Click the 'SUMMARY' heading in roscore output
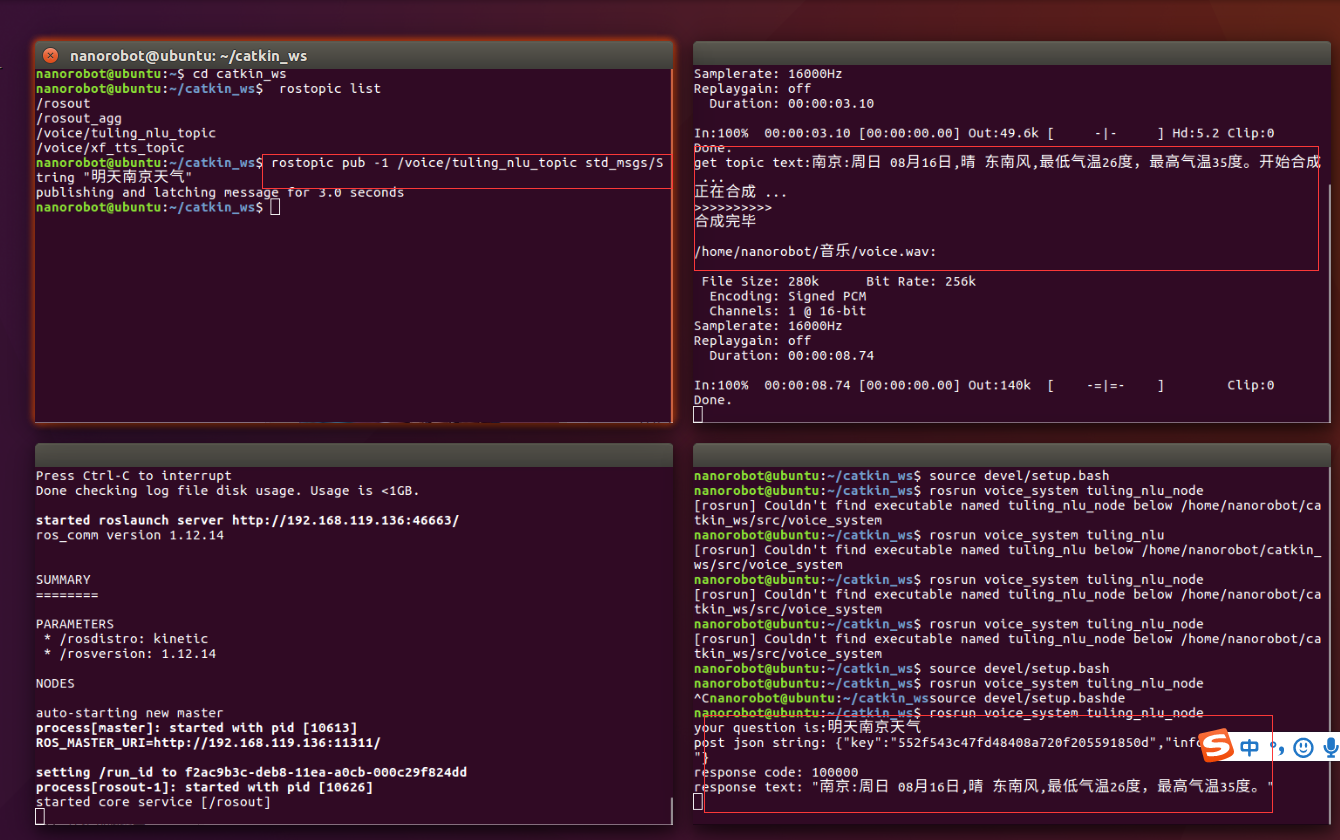1340x840 pixels. point(63,579)
